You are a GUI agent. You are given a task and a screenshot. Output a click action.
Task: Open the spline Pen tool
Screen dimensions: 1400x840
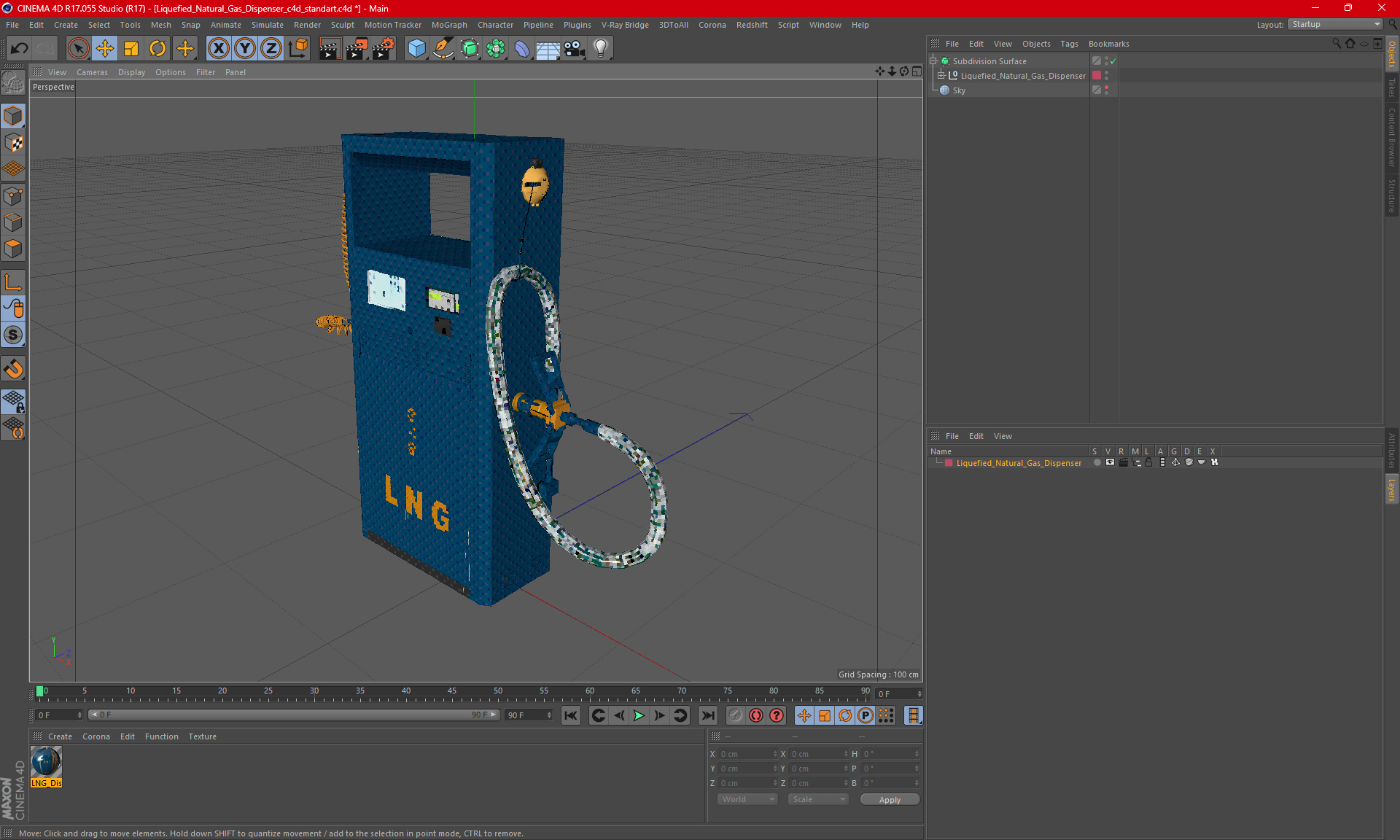pyautogui.click(x=443, y=49)
